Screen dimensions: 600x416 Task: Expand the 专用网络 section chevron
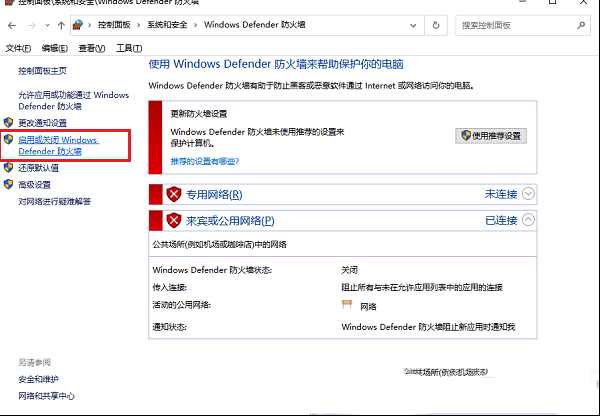[x=528, y=194]
